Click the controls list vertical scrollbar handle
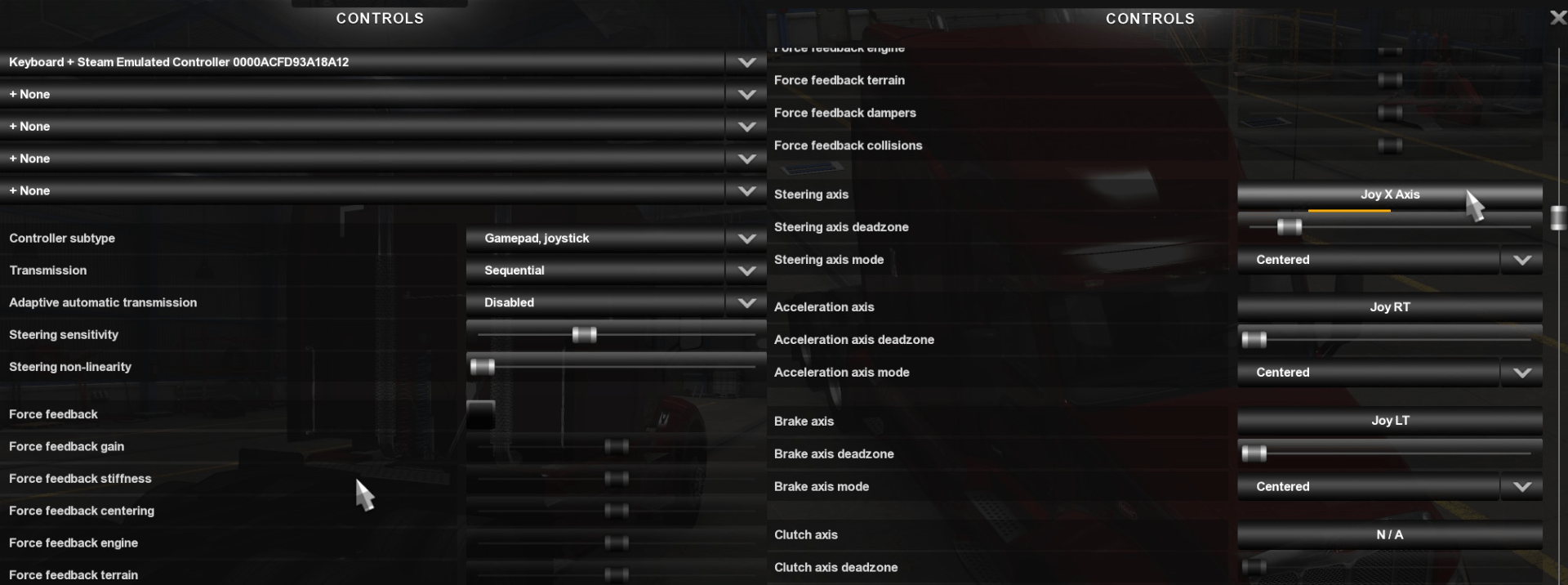Viewport: 1568px width, 585px height. click(1558, 218)
